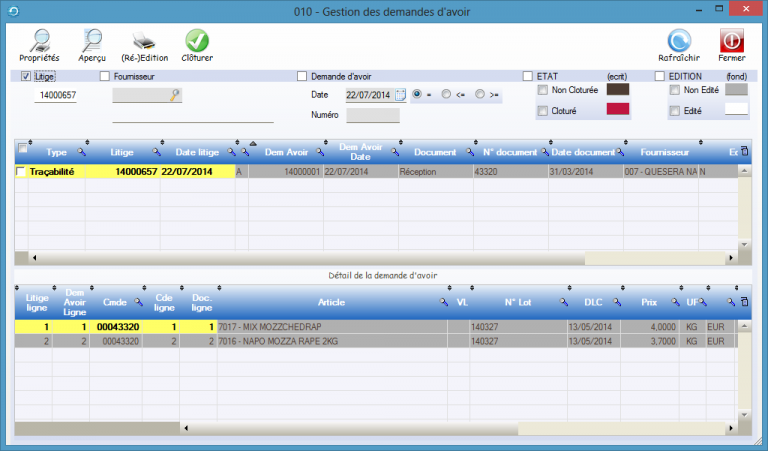Enable the Fournisseur filter checkbox
Viewport: 768px width, 451px height.
105,76
